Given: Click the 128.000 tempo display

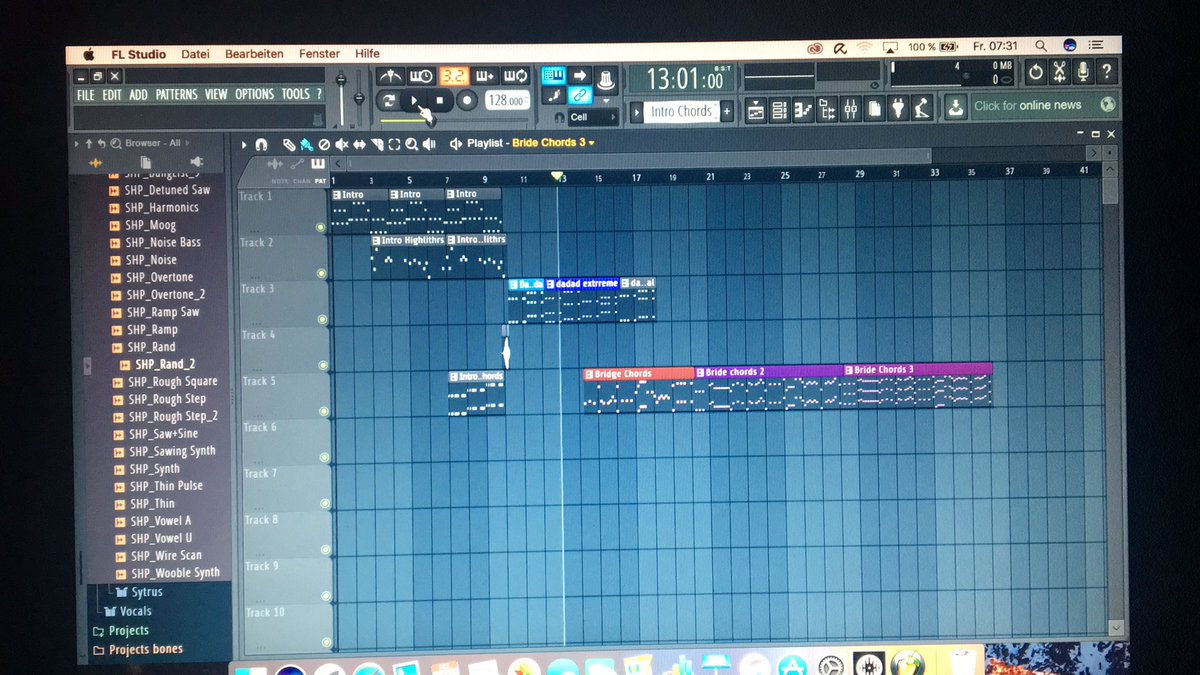Looking at the screenshot, I should (x=508, y=100).
